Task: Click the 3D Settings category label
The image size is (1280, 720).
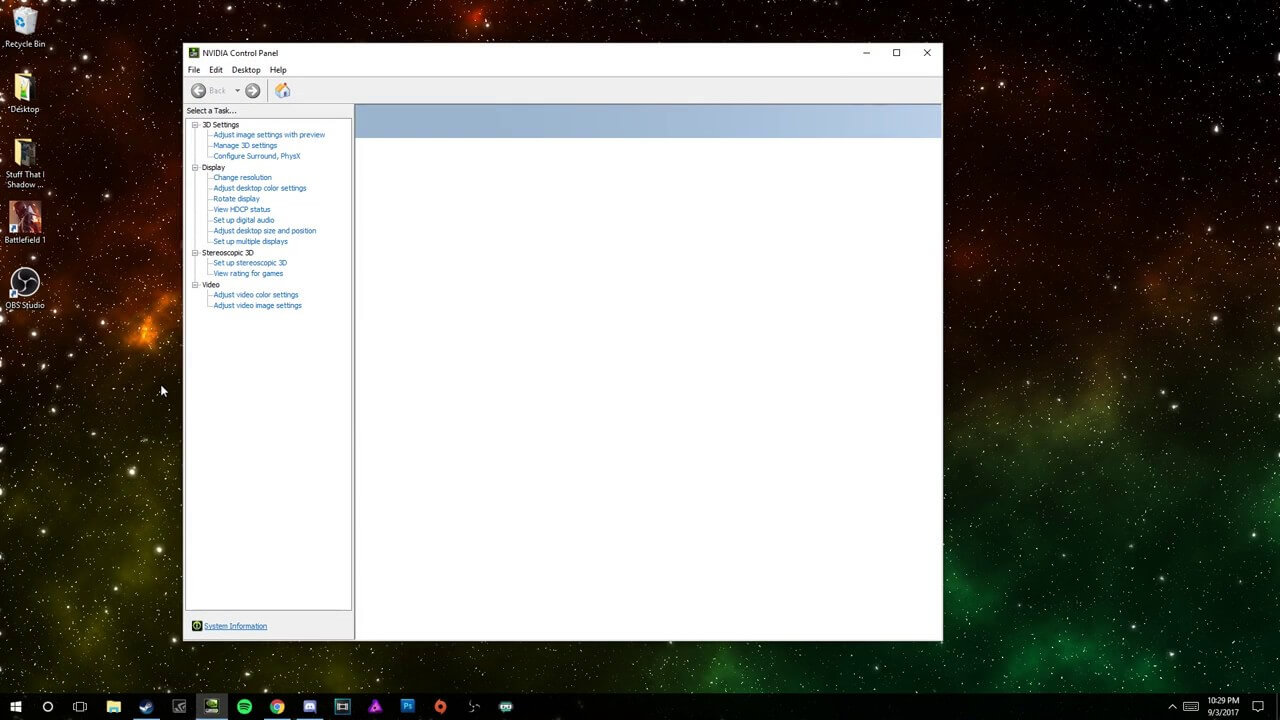Action: tap(221, 125)
